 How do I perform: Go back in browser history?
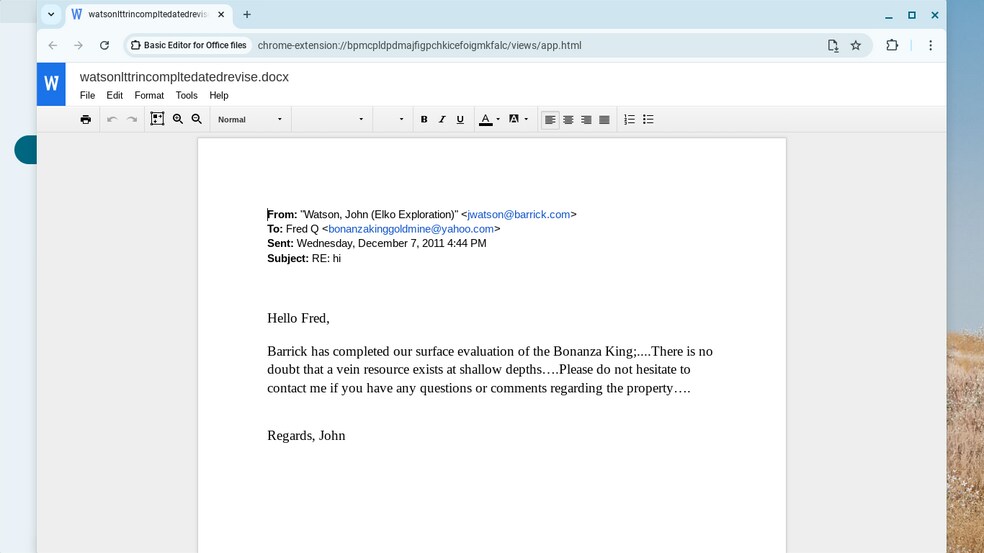pyautogui.click(x=53, y=45)
